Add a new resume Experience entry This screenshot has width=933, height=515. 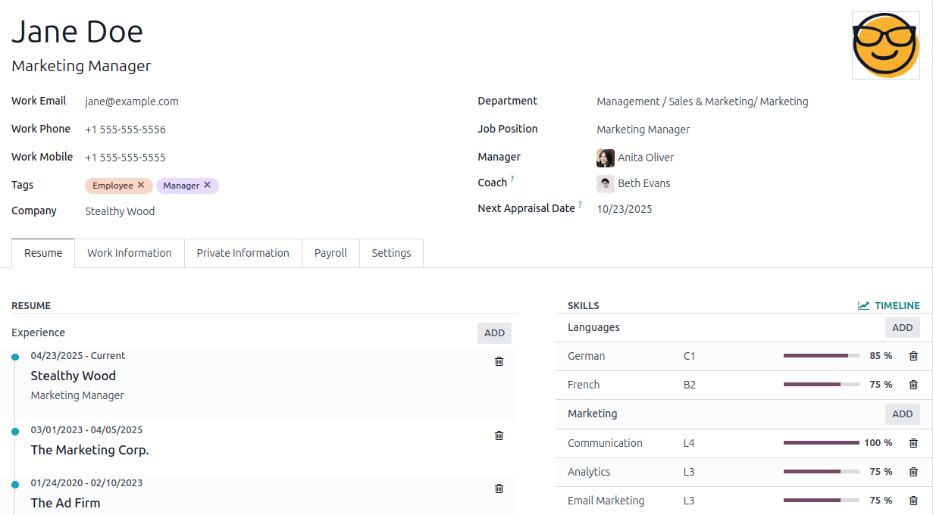tap(494, 333)
